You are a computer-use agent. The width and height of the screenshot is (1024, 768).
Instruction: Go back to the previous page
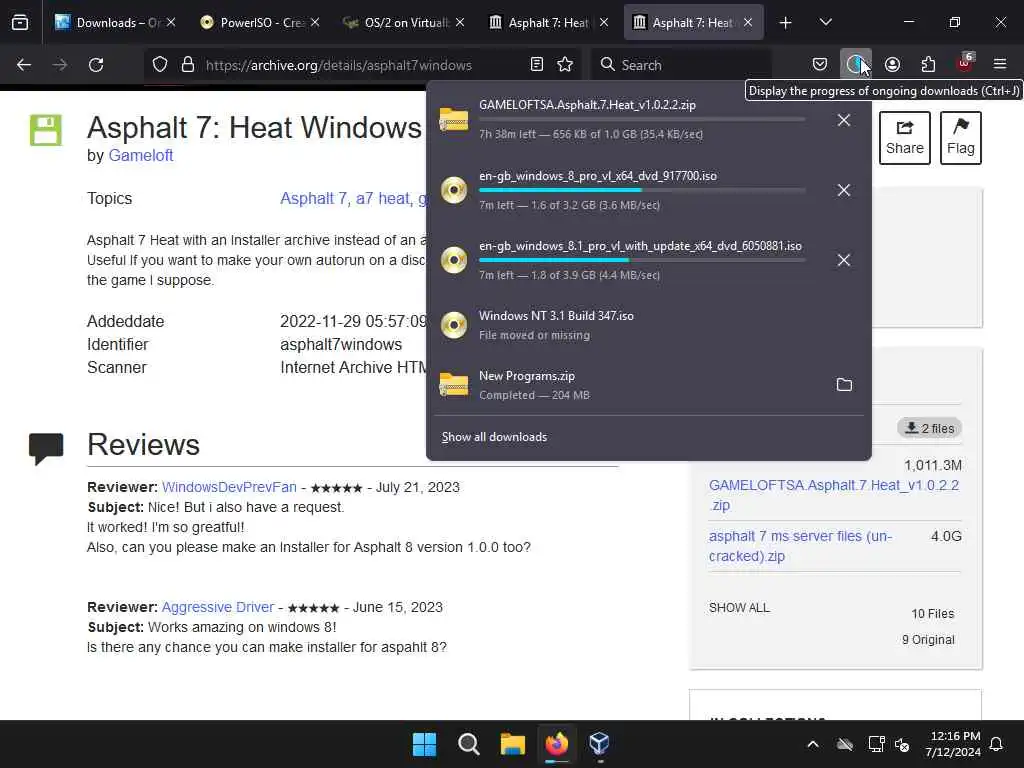tap(24, 65)
